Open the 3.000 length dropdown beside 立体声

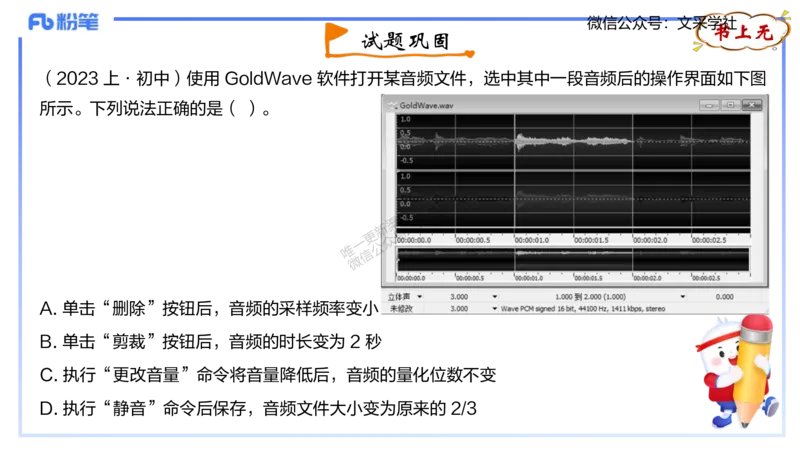pos(494,297)
